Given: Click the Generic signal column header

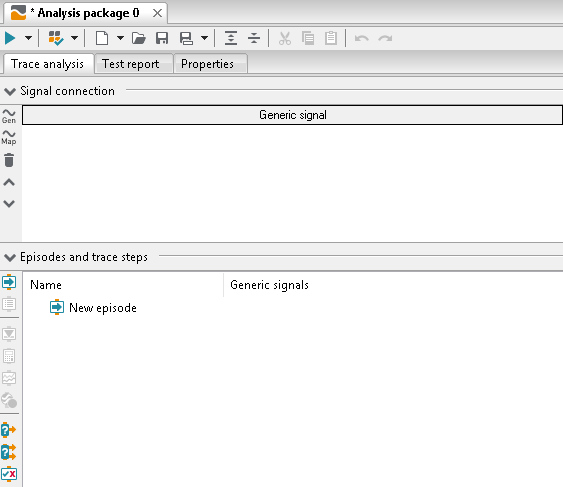Looking at the screenshot, I should tap(292, 115).
